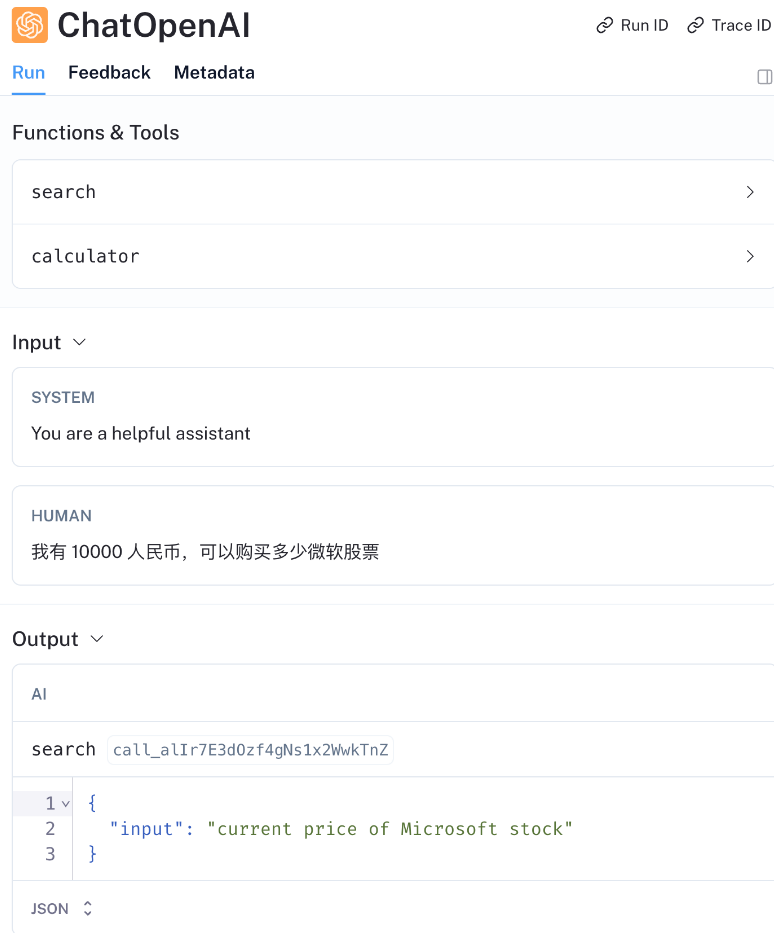This screenshot has width=774, height=933.
Task: Click the call_alIr7E3dOzf4gNs1x2WwkTnZ tool call ID
Action: [x=250, y=749]
